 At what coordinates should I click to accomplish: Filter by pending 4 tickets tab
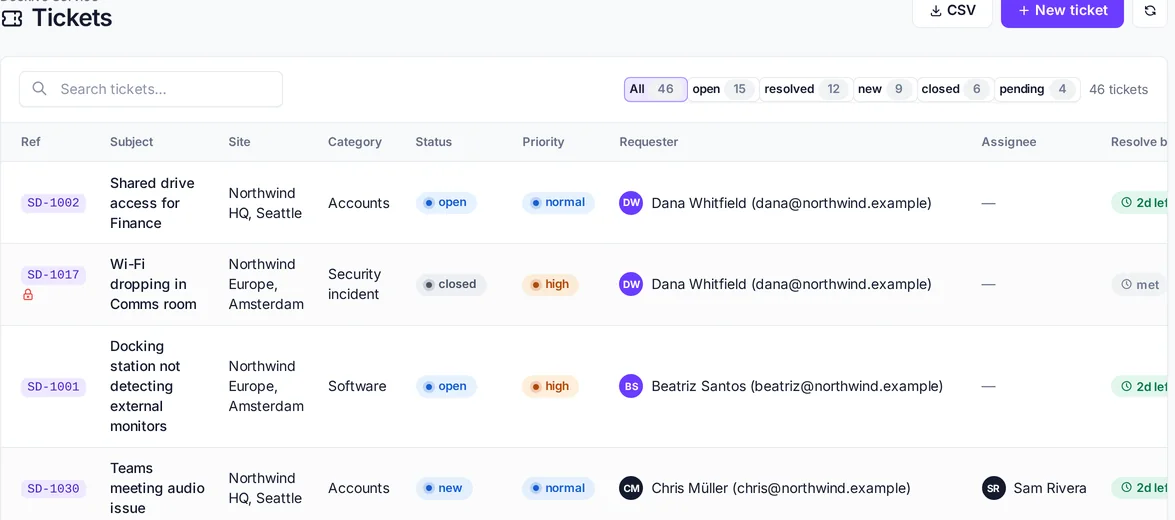1037,89
